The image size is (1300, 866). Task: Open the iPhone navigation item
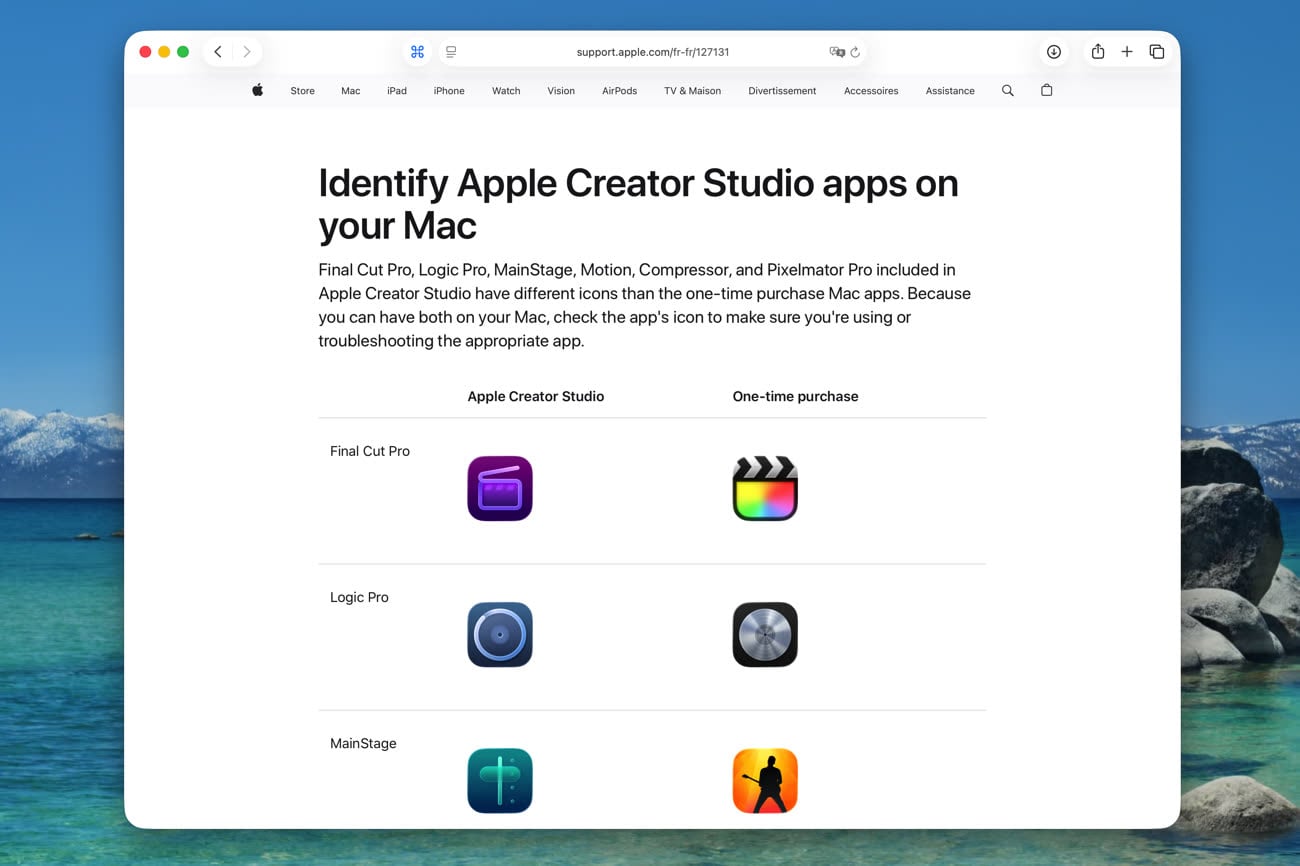point(449,91)
